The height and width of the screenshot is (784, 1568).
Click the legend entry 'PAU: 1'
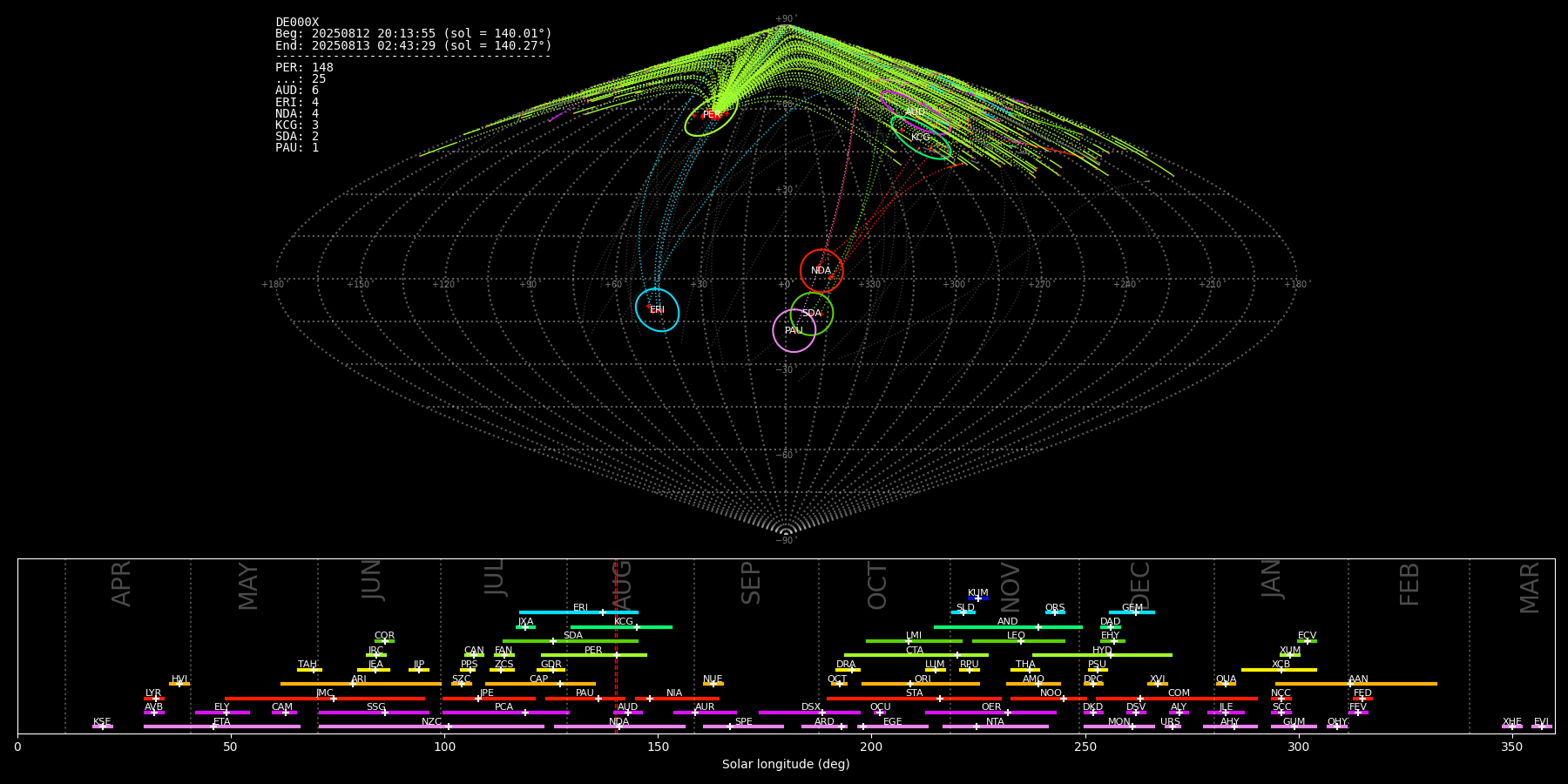[297, 147]
